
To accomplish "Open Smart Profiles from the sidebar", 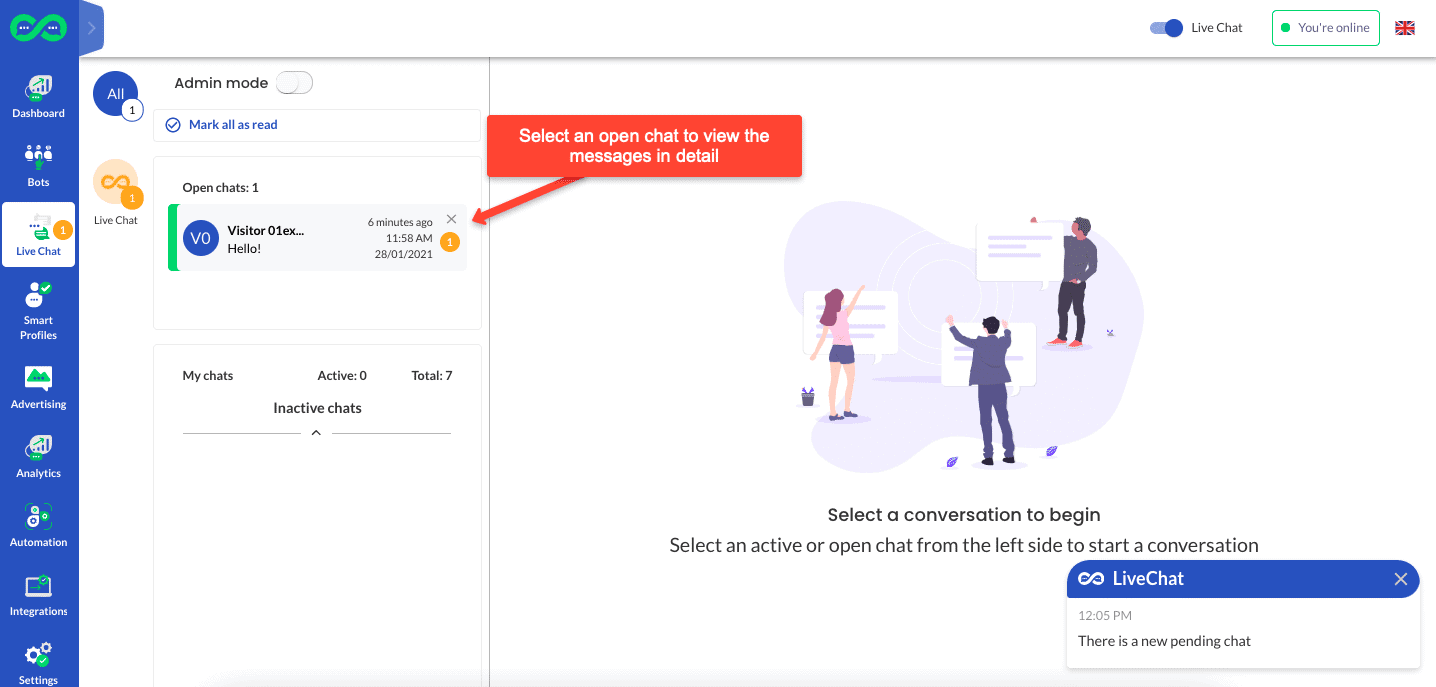I will [x=38, y=308].
